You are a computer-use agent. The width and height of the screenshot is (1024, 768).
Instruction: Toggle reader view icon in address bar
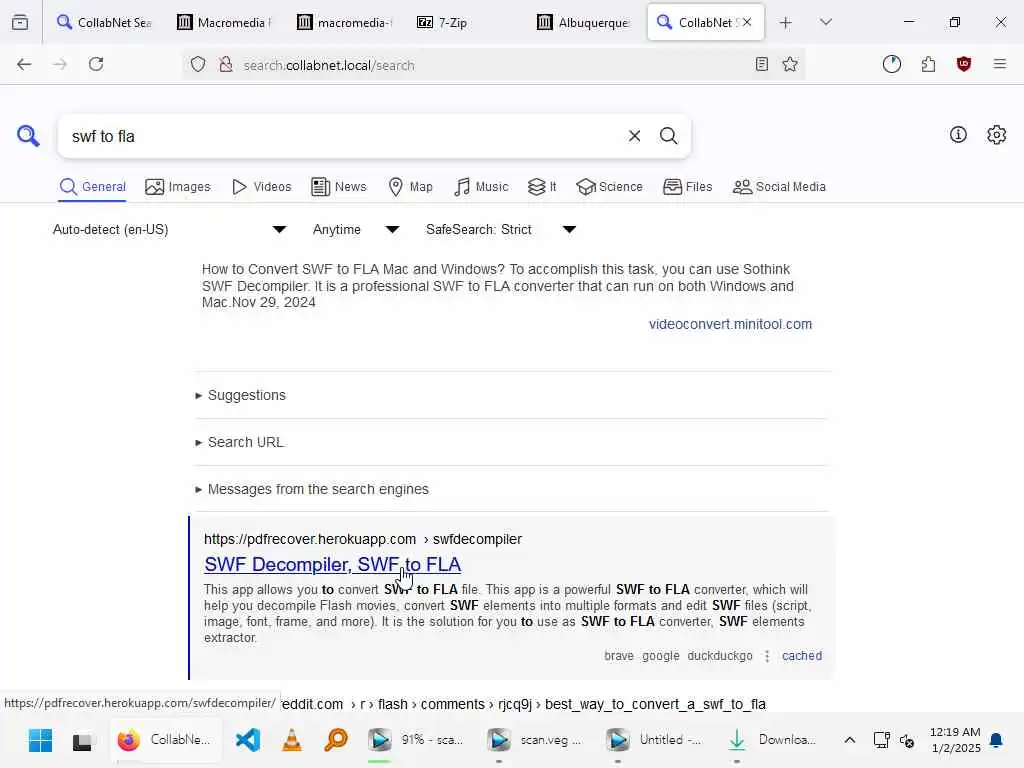[x=761, y=64]
